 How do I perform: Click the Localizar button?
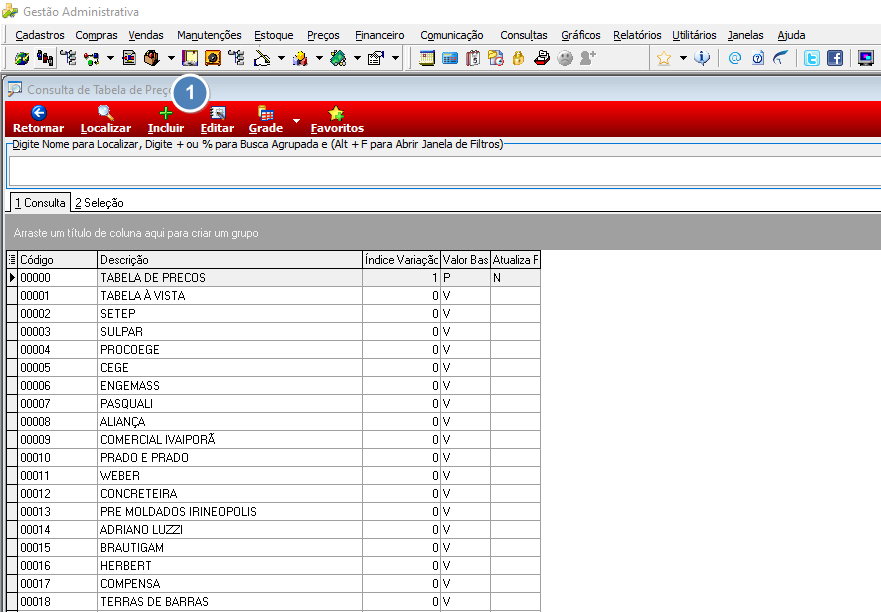coord(106,120)
